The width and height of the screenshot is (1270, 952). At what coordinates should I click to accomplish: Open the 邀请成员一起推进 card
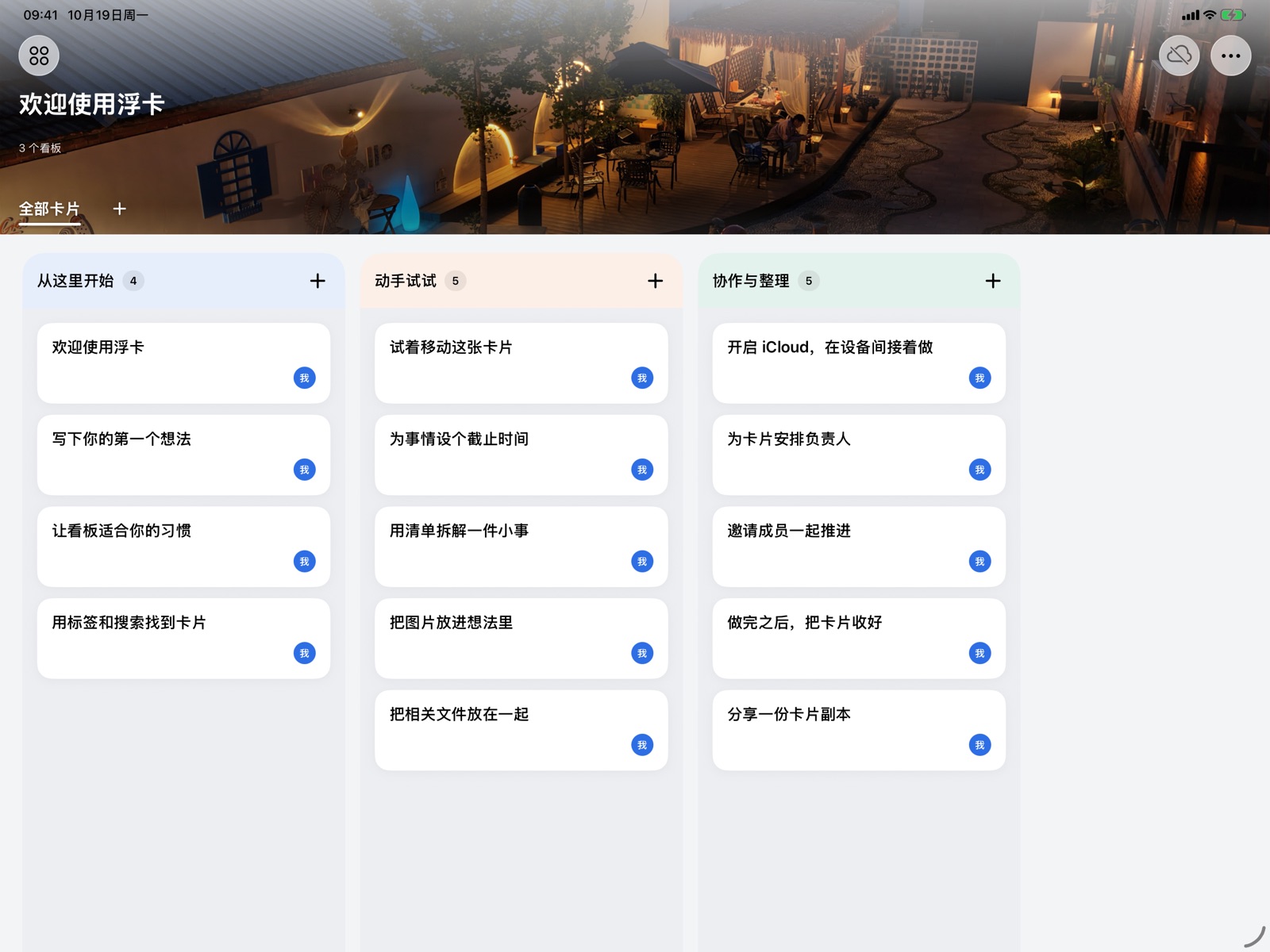pyautogui.click(x=859, y=547)
